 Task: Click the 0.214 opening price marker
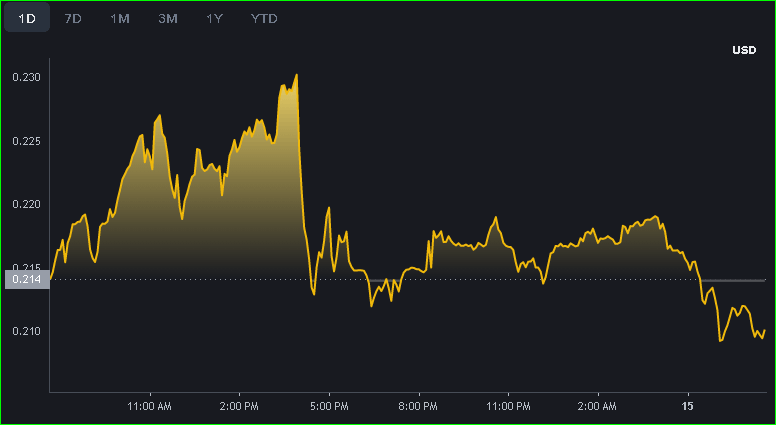click(26, 280)
